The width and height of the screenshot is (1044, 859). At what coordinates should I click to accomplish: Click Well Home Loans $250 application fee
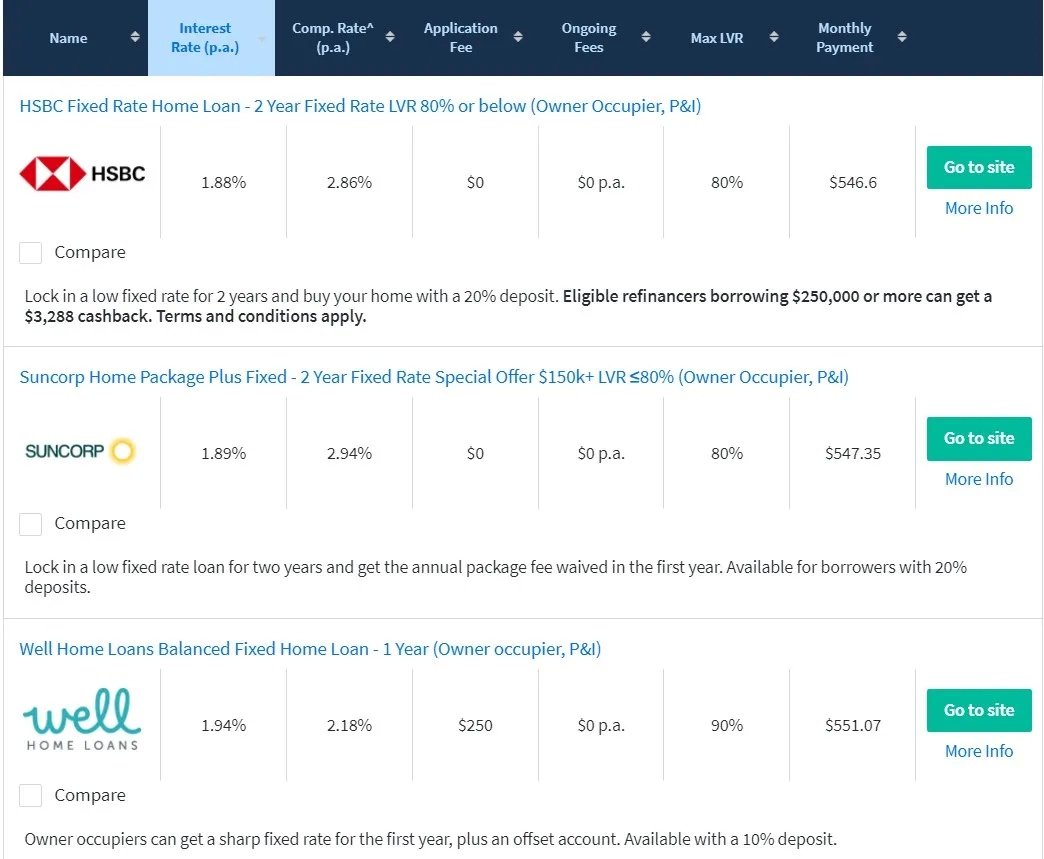(475, 725)
